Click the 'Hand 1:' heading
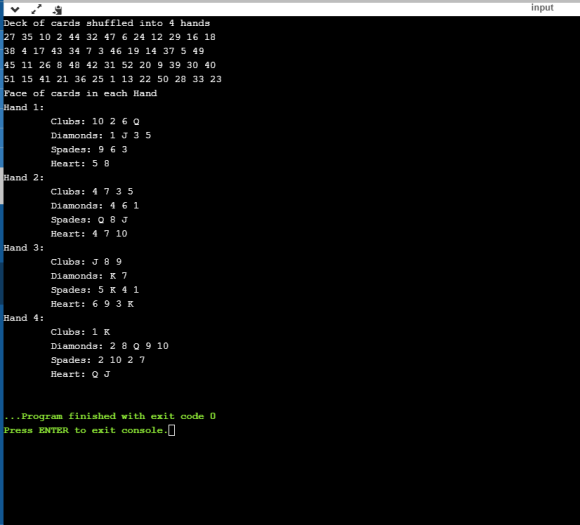580x525 pixels. pos(24,107)
